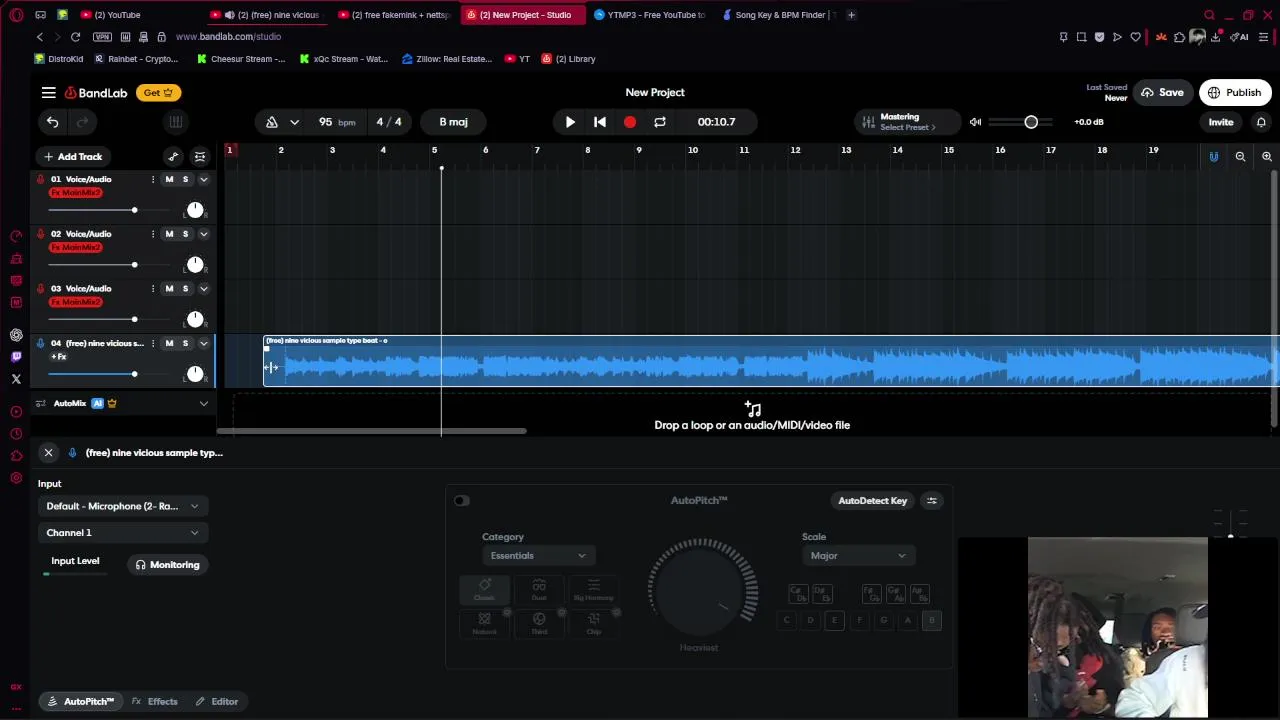The width and height of the screenshot is (1280, 720).
Task: Open track 01 three-dot menu
Action: click(x=153, y=179)
